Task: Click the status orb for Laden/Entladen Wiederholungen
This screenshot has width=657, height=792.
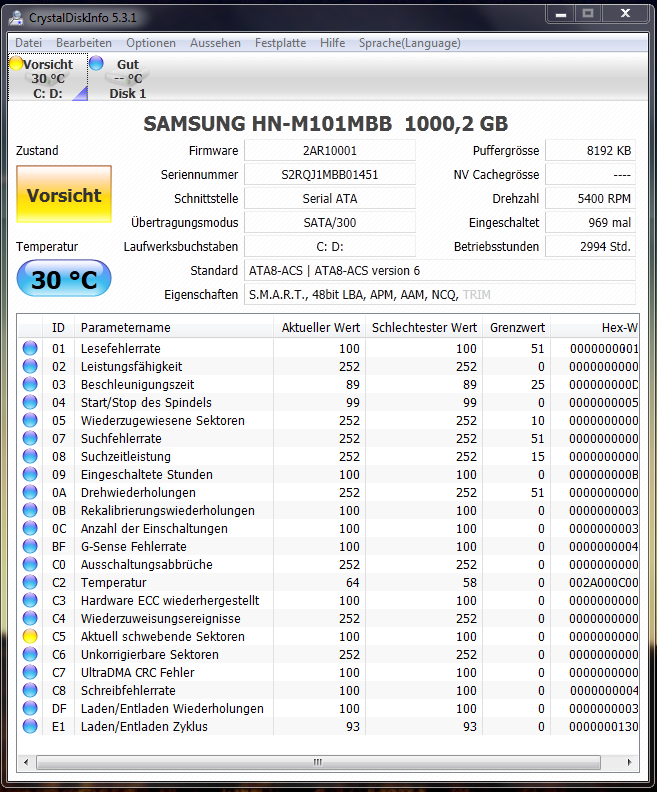Action: pos(30,709)
